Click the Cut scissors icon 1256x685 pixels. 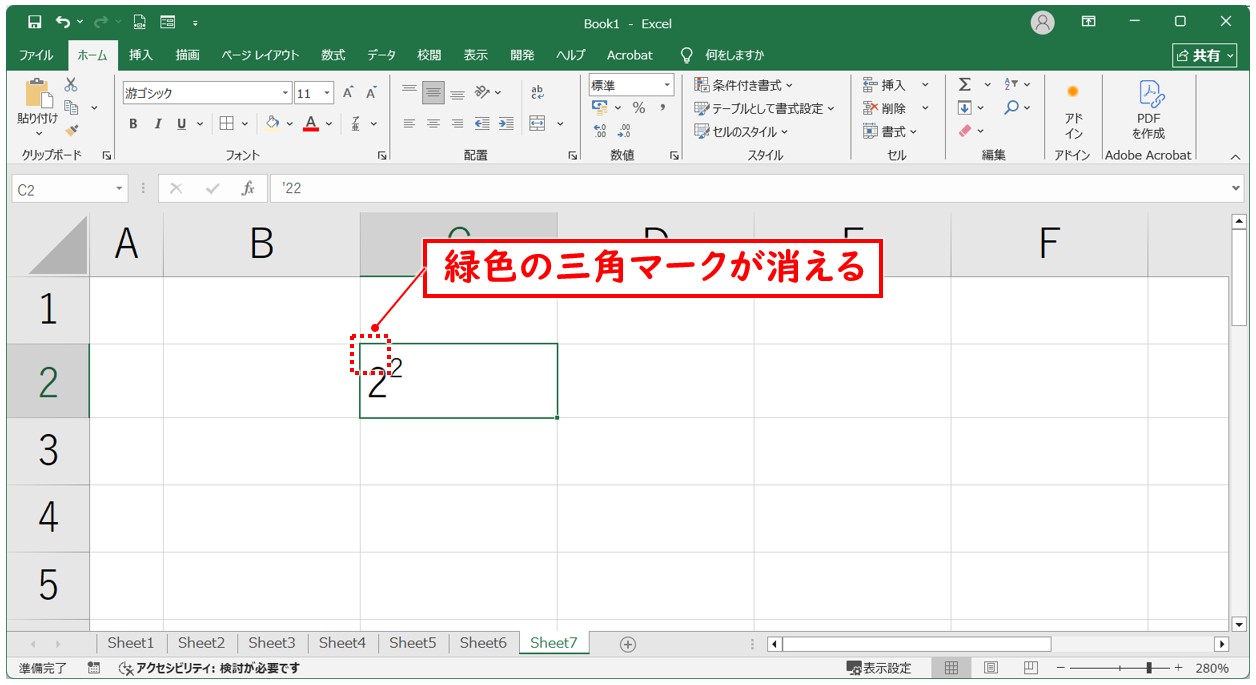coord(71,85)
